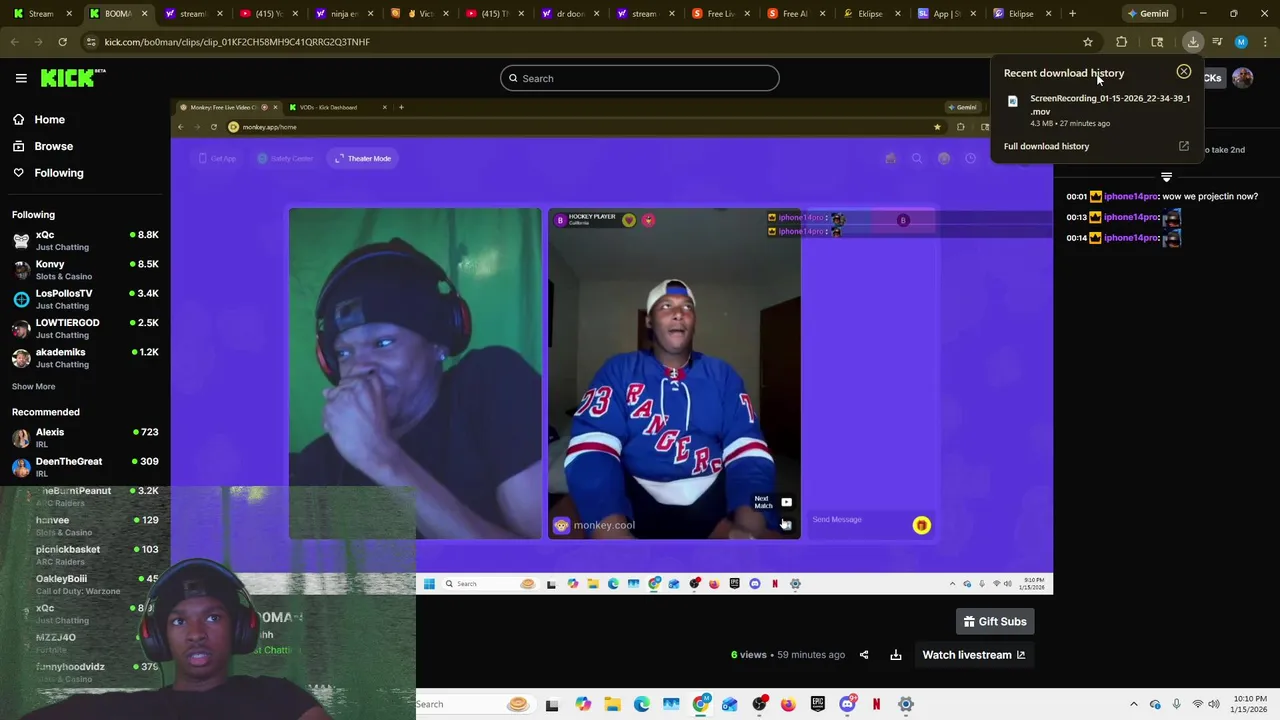Screen dimensions: 1280x720
Task: Open DeenTheGreat channel in Recommended
Action: pos(85,467)
